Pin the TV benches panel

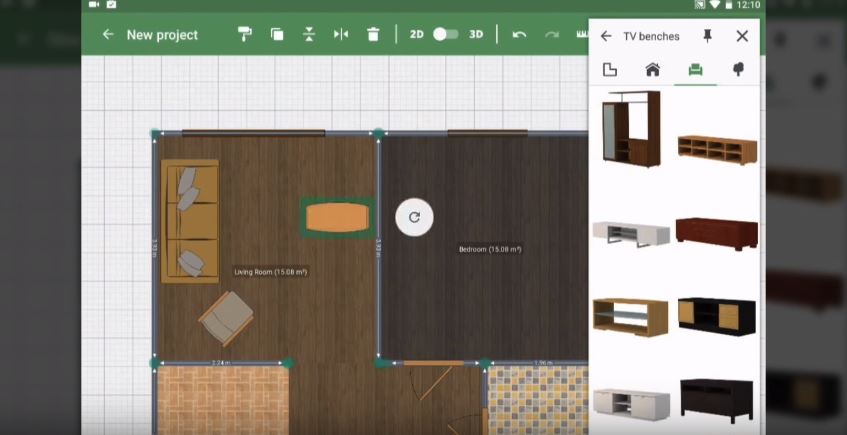(x=708, y=36)
